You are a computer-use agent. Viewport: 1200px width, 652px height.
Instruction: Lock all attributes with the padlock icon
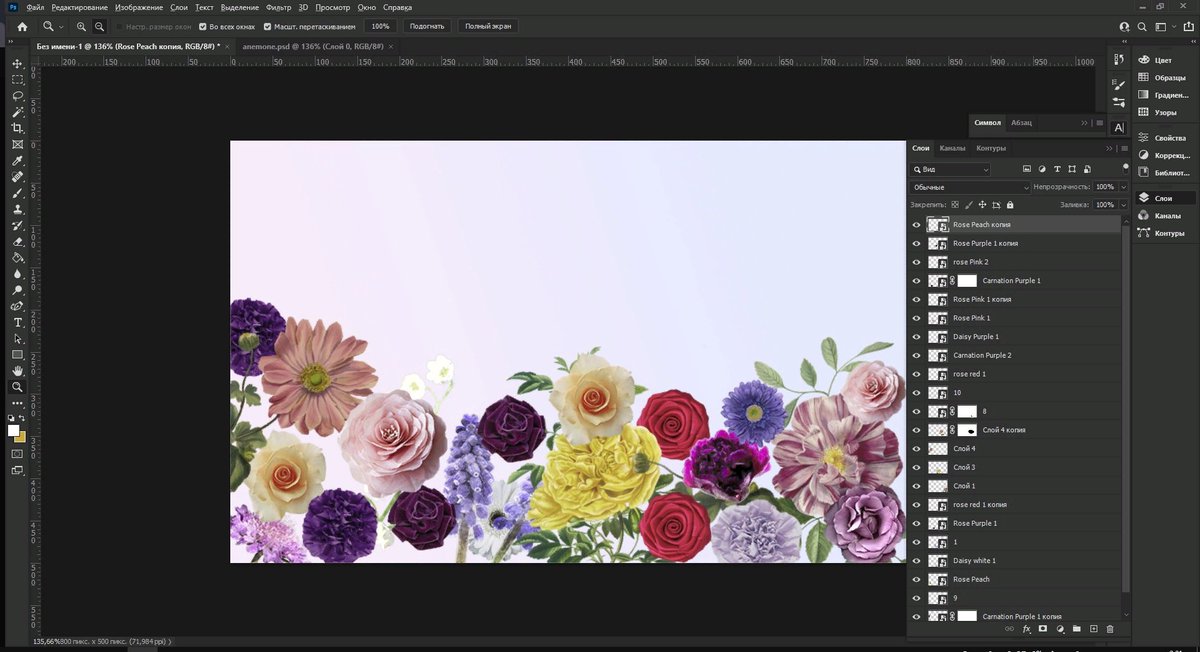coord(1010,205)
